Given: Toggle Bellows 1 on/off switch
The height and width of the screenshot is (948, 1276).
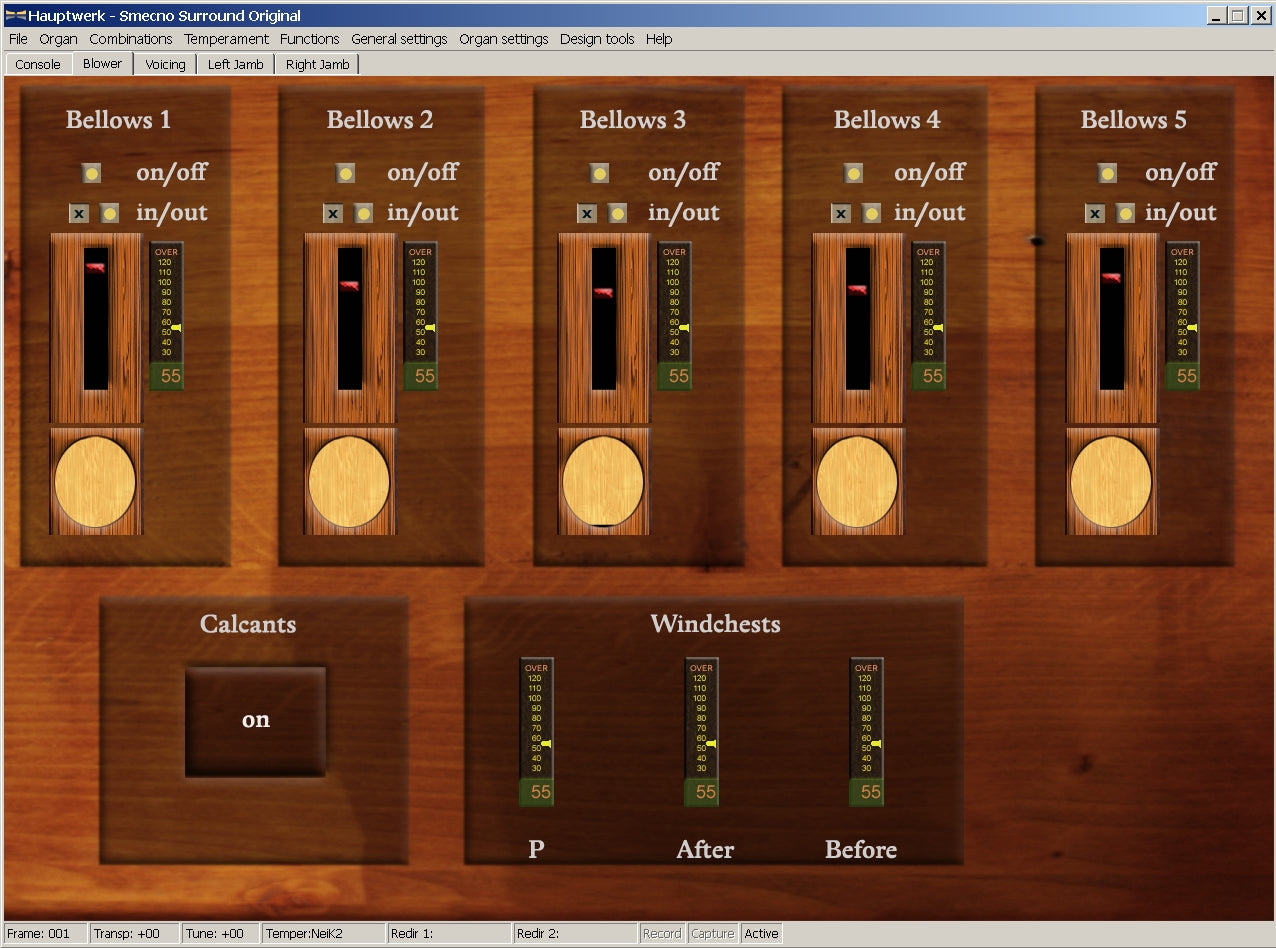Looking at the screenshot, I should [91, 173].
